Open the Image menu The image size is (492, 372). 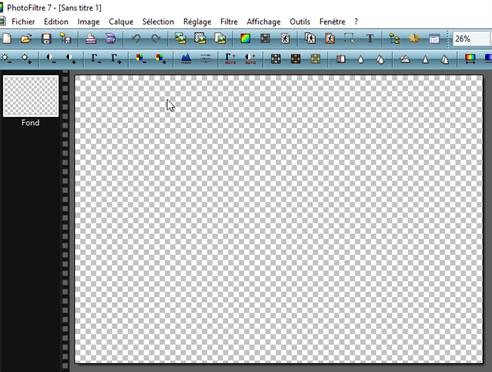[x=88, y=22]
